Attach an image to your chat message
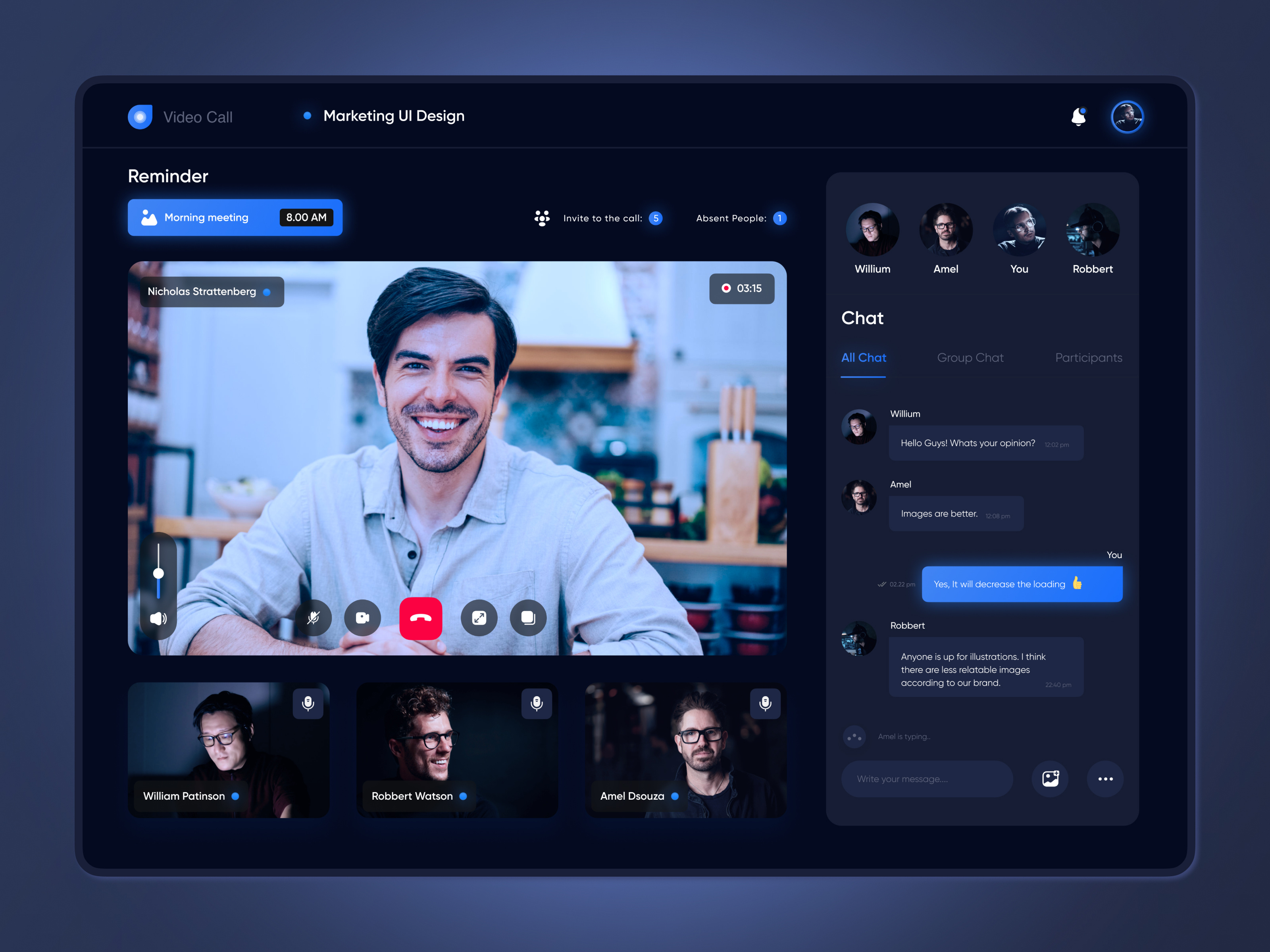This screenshot has width=1270, height=952. click(1050, 779)
